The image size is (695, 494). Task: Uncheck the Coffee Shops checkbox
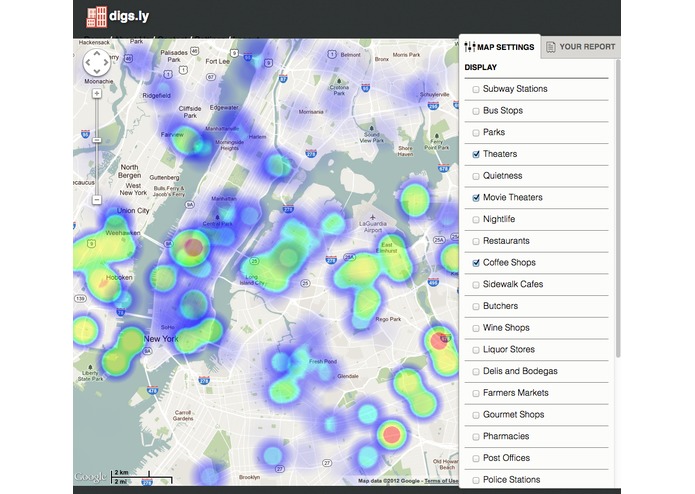coord(476,263)
